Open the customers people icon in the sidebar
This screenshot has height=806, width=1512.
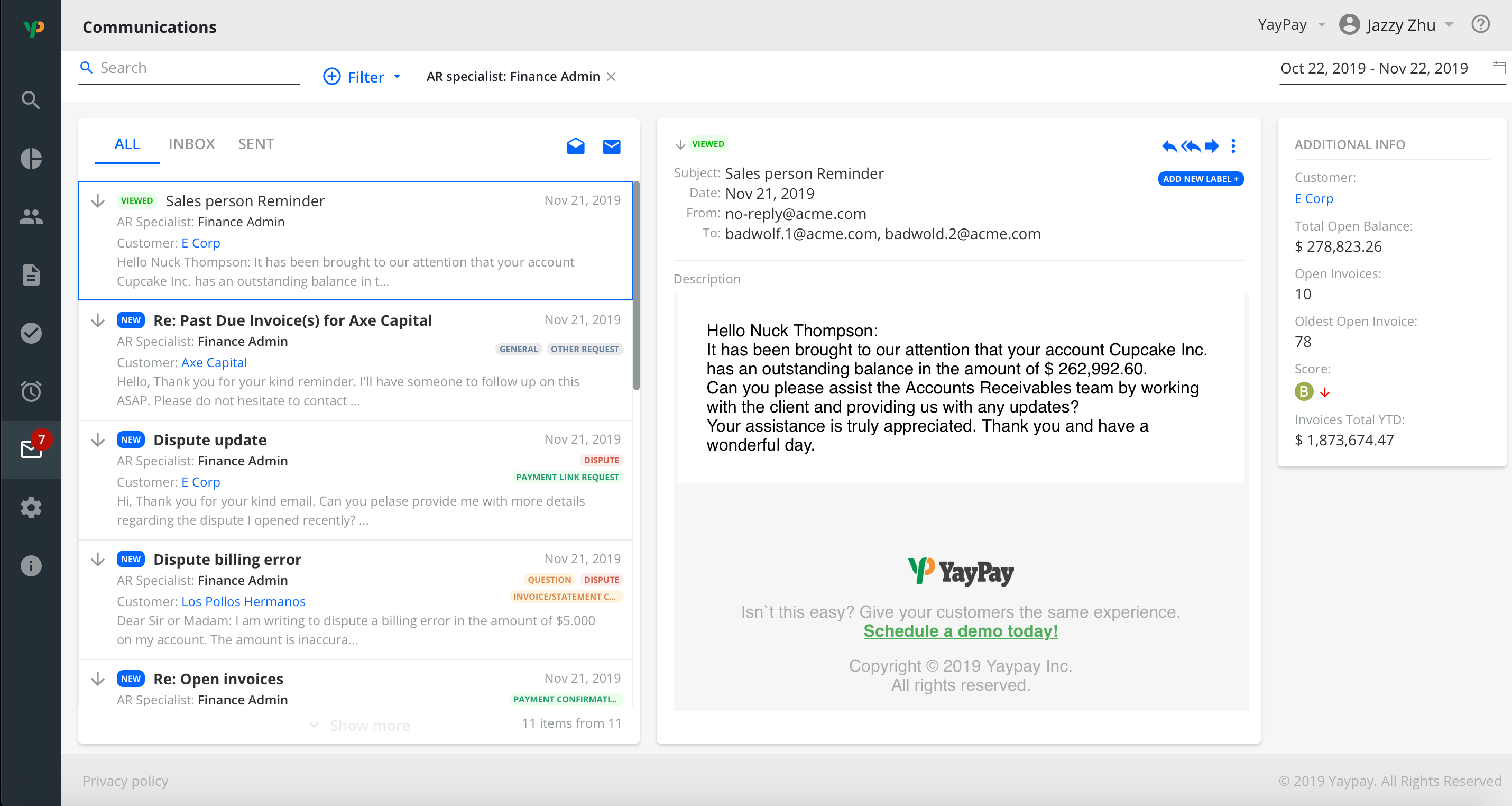click(31, 217)
